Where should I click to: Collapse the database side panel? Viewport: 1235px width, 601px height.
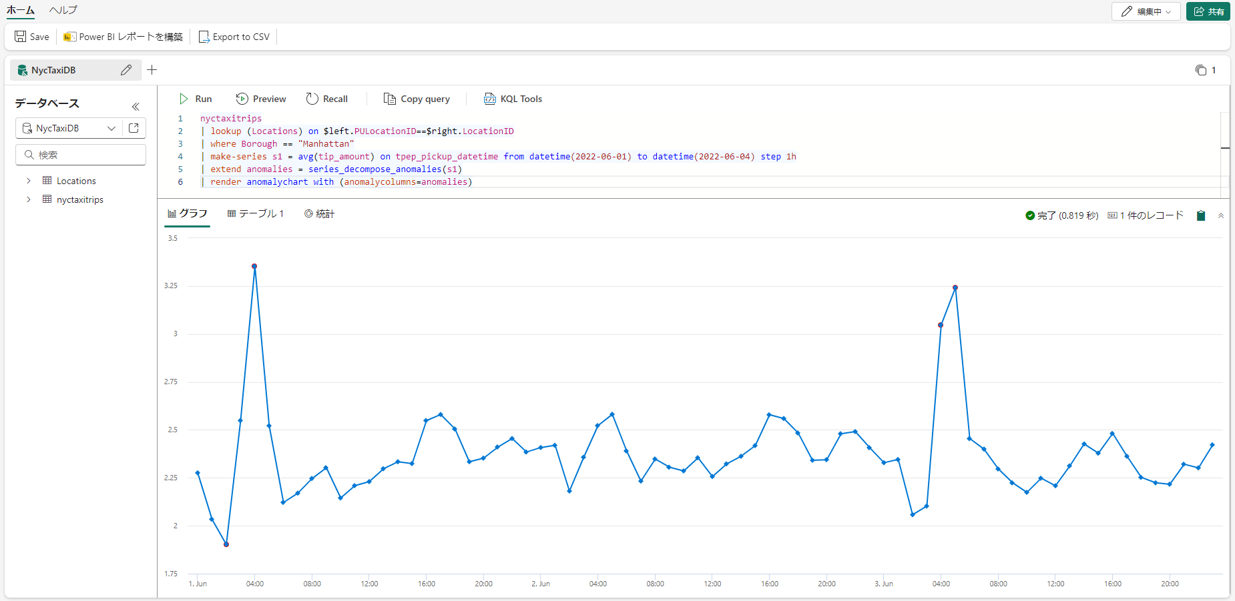point(136,106)
